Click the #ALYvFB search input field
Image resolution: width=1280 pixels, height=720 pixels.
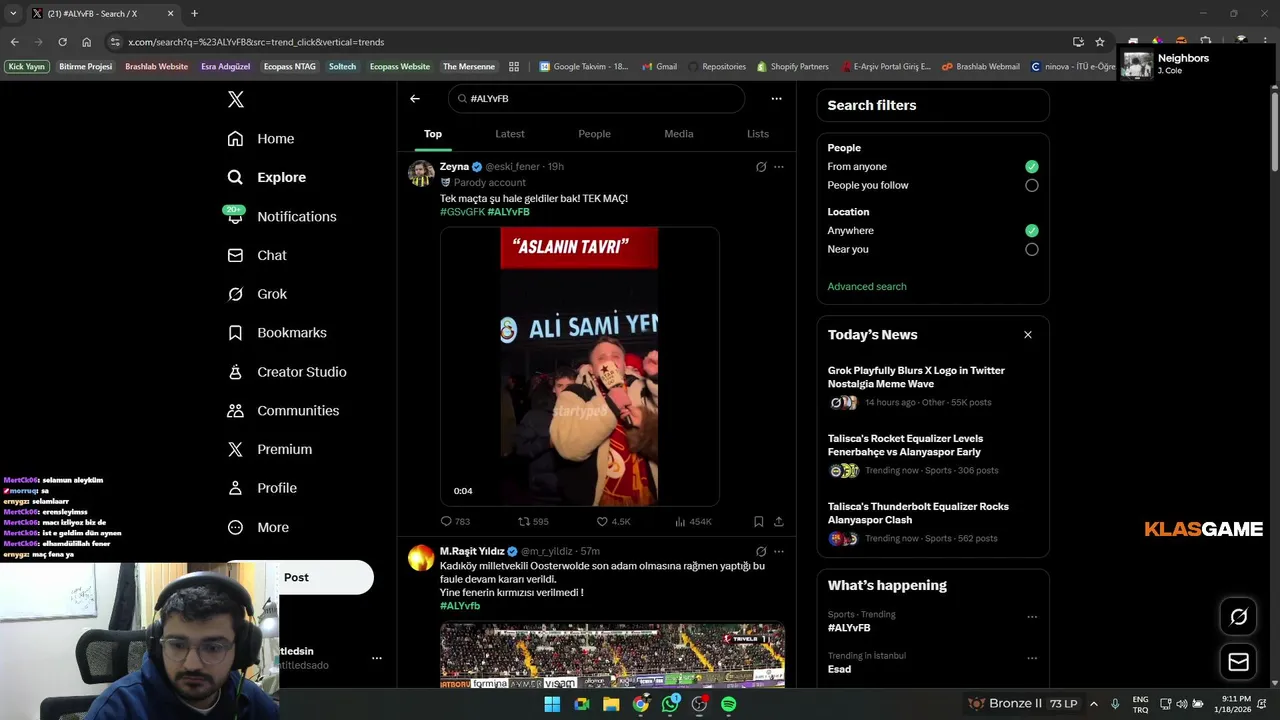pyautogui.click(x=597, y=99)
